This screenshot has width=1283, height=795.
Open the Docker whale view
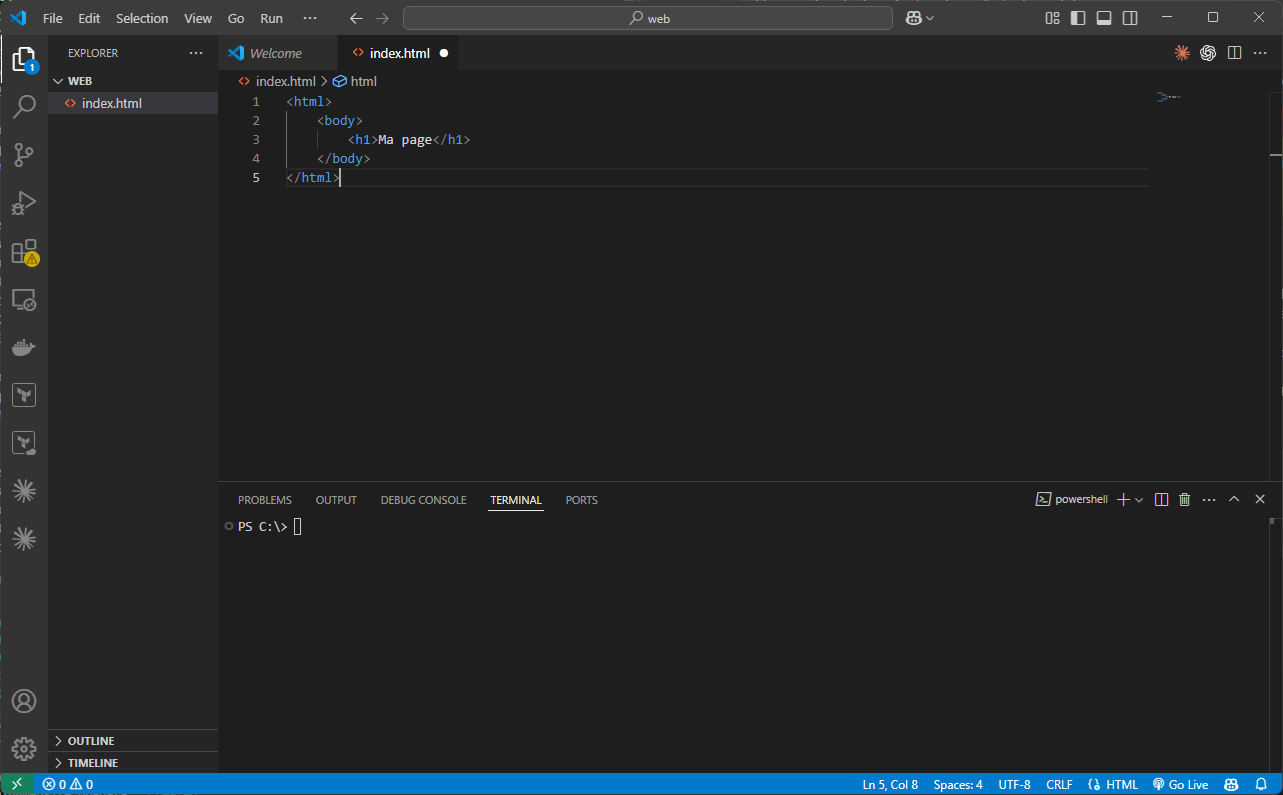24,347
